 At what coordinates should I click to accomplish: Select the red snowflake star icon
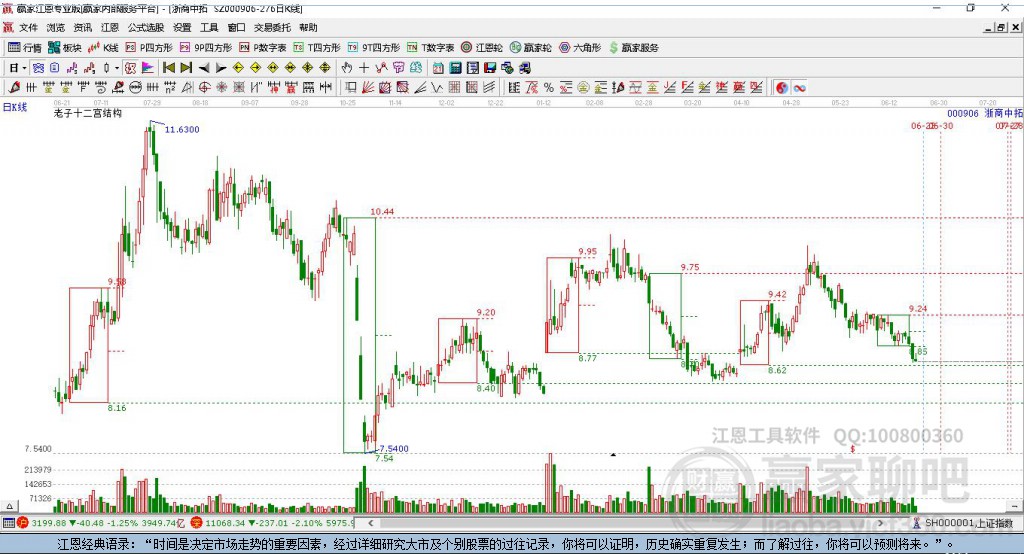coord(221,88)
